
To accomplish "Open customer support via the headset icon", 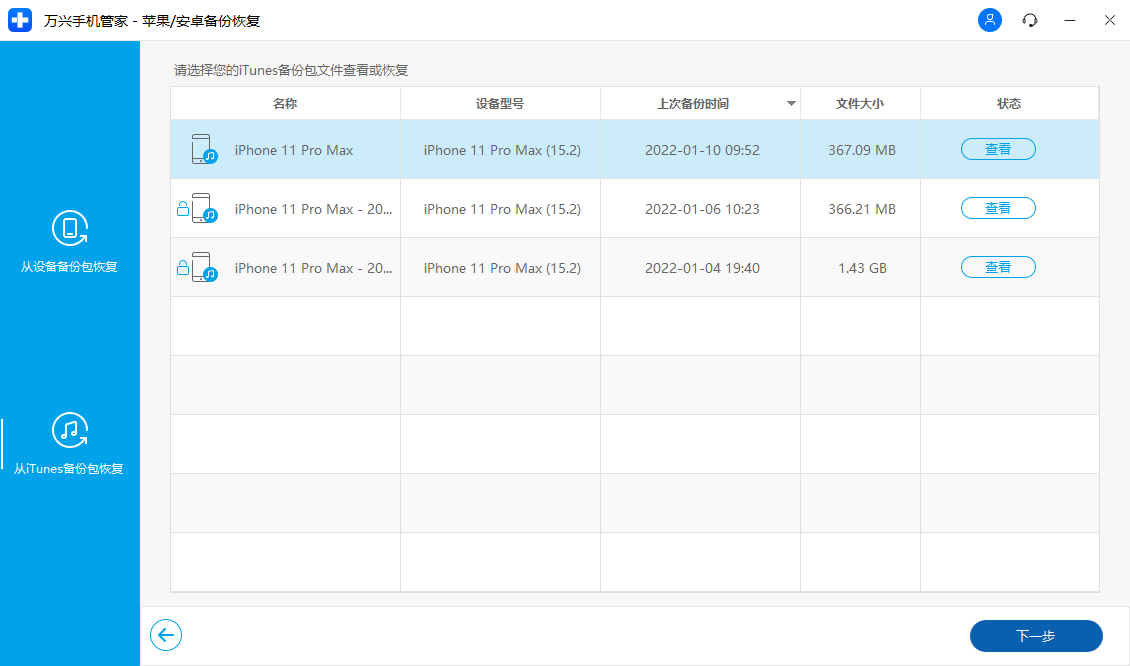I will 1029,20.
